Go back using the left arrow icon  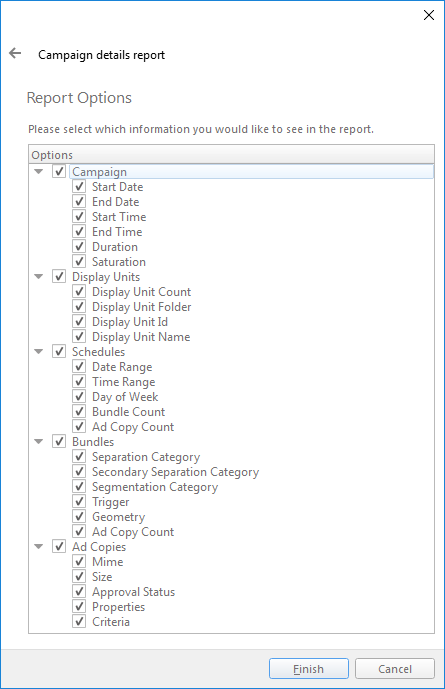[x=15, y=54]
